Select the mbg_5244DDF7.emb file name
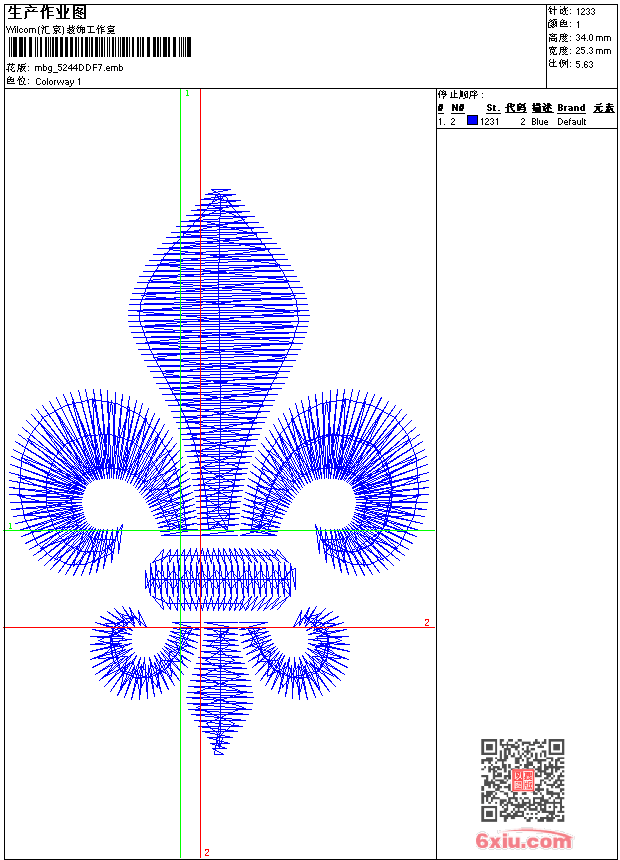Viewport: 620px width, 860px height. pyautogui.click(x=79, y=68)
